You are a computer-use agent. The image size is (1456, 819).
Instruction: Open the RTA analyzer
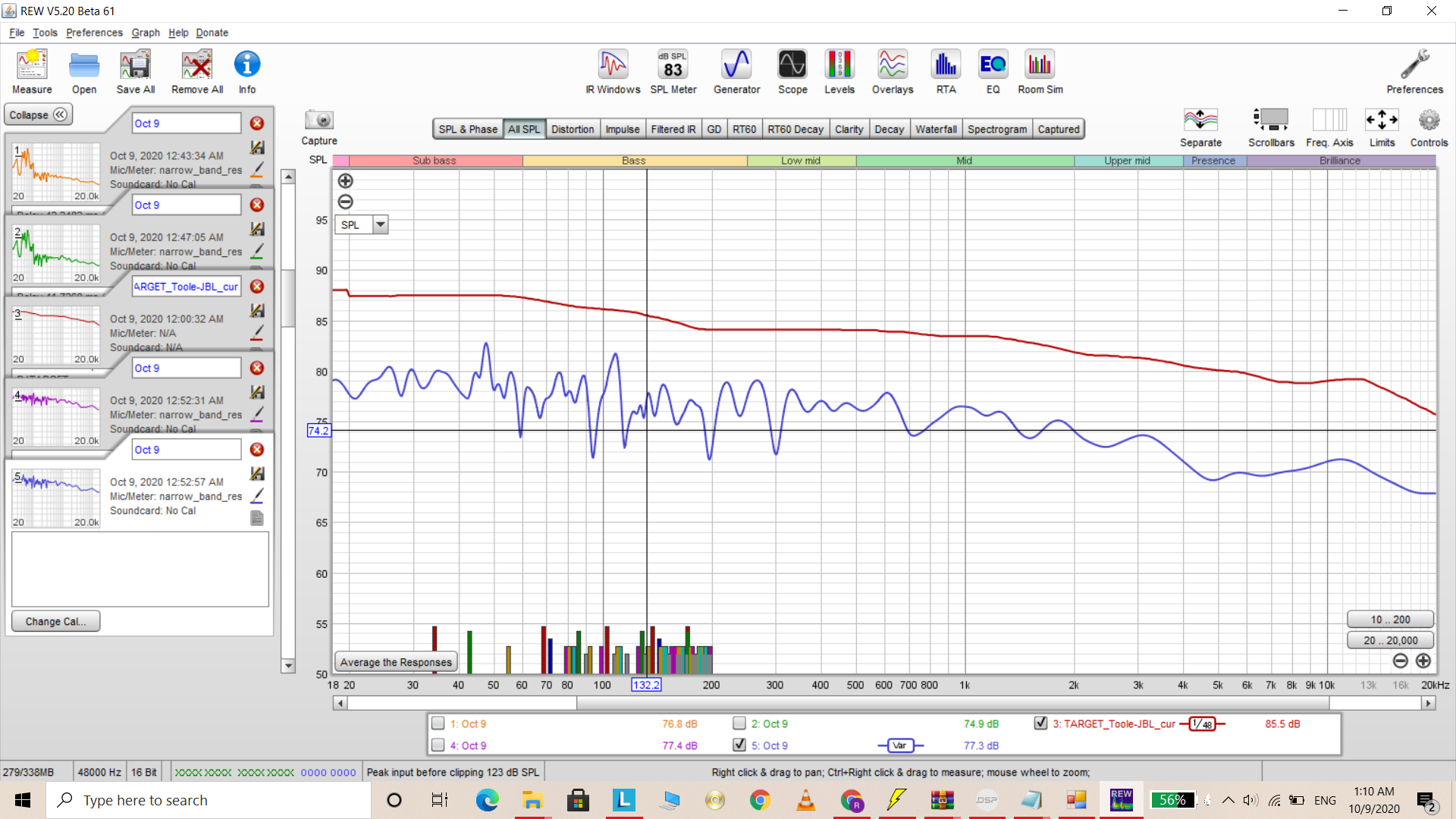pos(946,72)
